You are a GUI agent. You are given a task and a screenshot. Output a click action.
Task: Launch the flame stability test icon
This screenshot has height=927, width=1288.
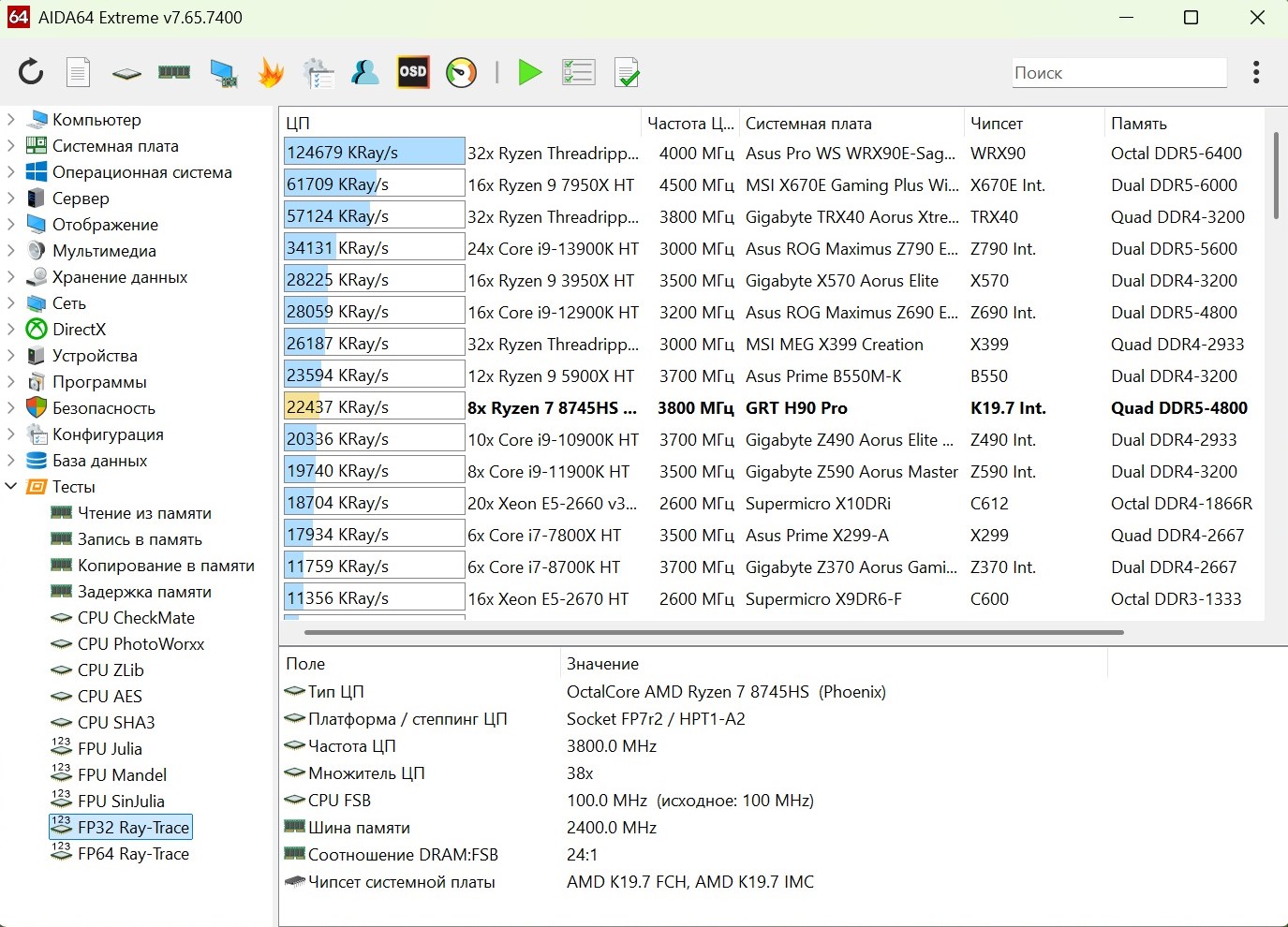[x=271, y=72]
